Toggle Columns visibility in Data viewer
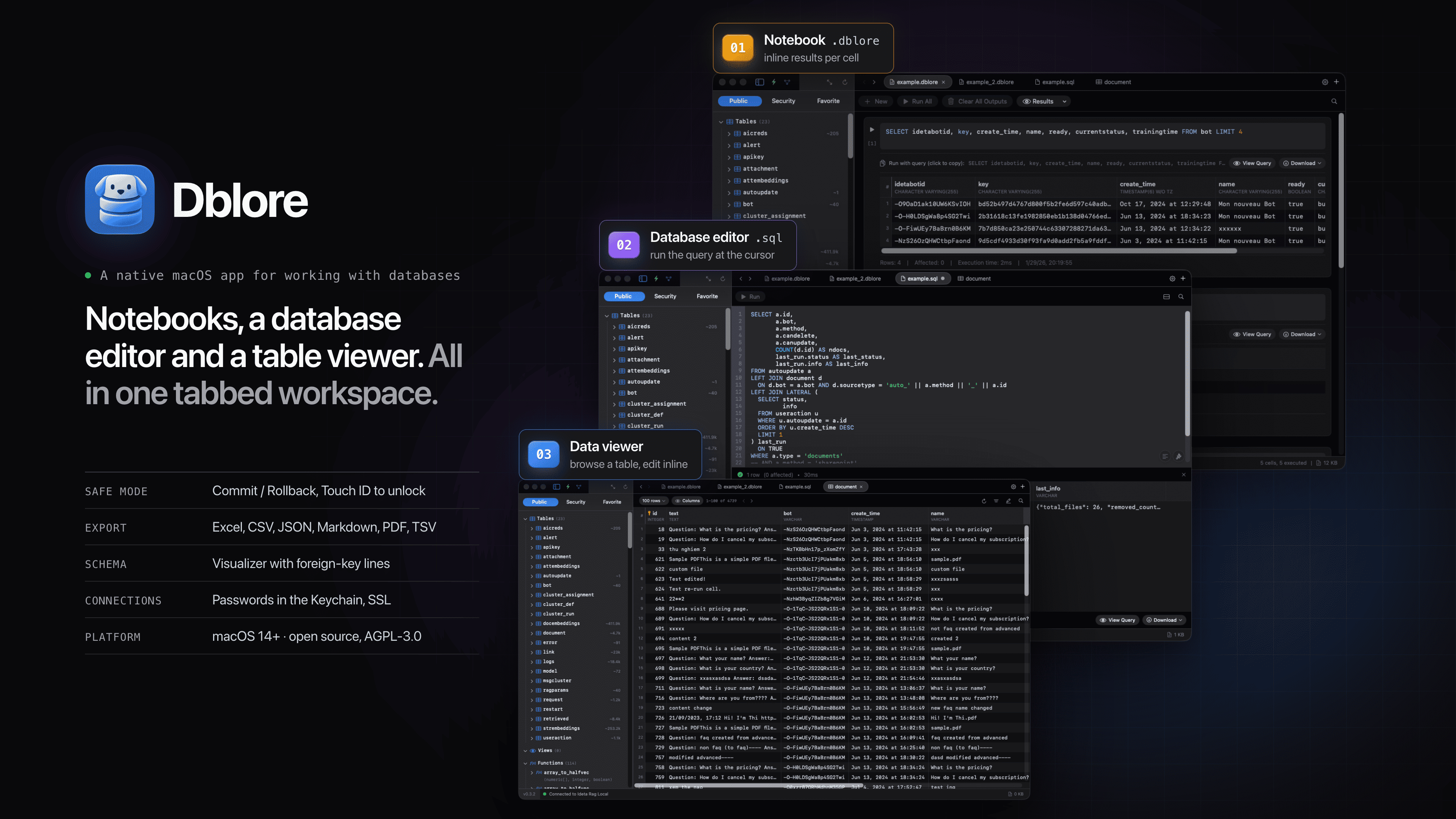Screen dimensions: 1456x819 coord(687,501)
